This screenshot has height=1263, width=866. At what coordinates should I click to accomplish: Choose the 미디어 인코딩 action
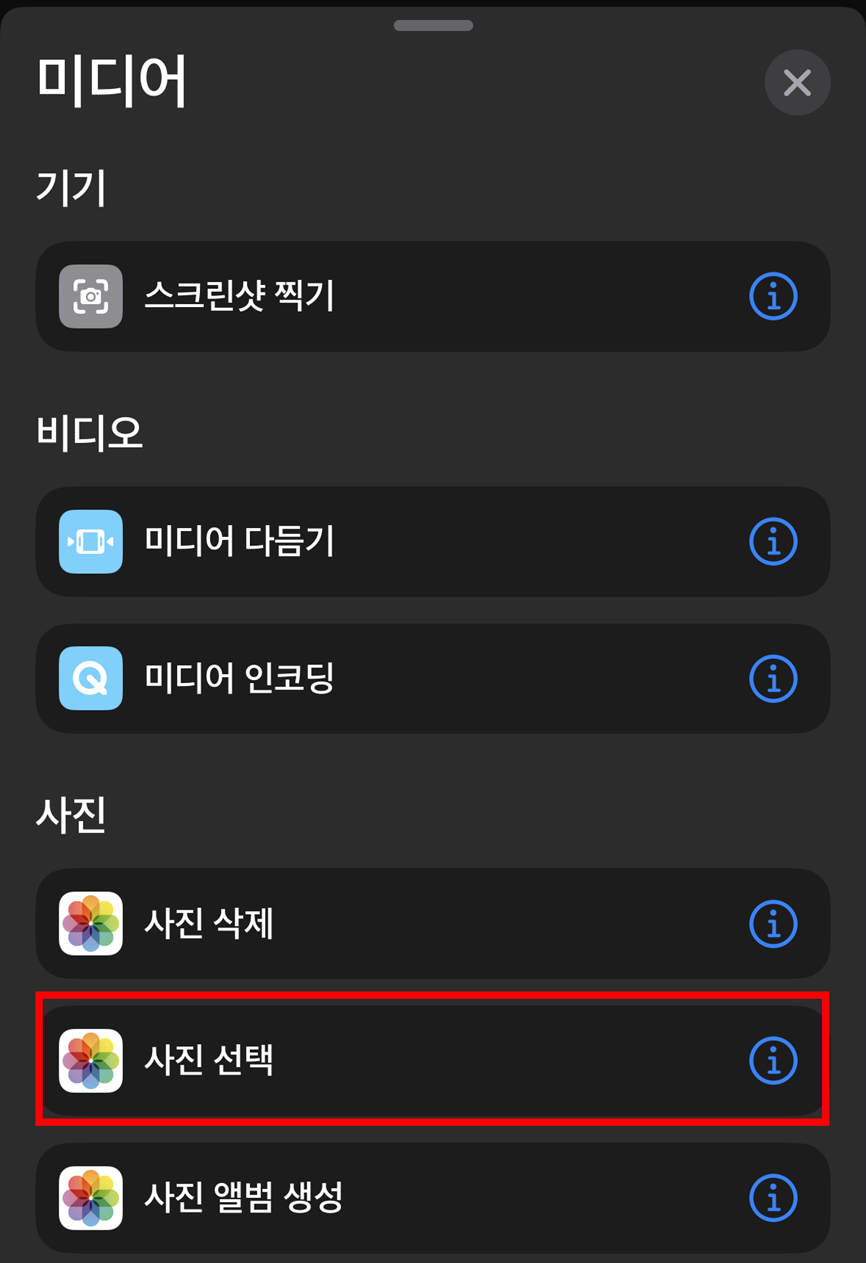click(433, 678)
